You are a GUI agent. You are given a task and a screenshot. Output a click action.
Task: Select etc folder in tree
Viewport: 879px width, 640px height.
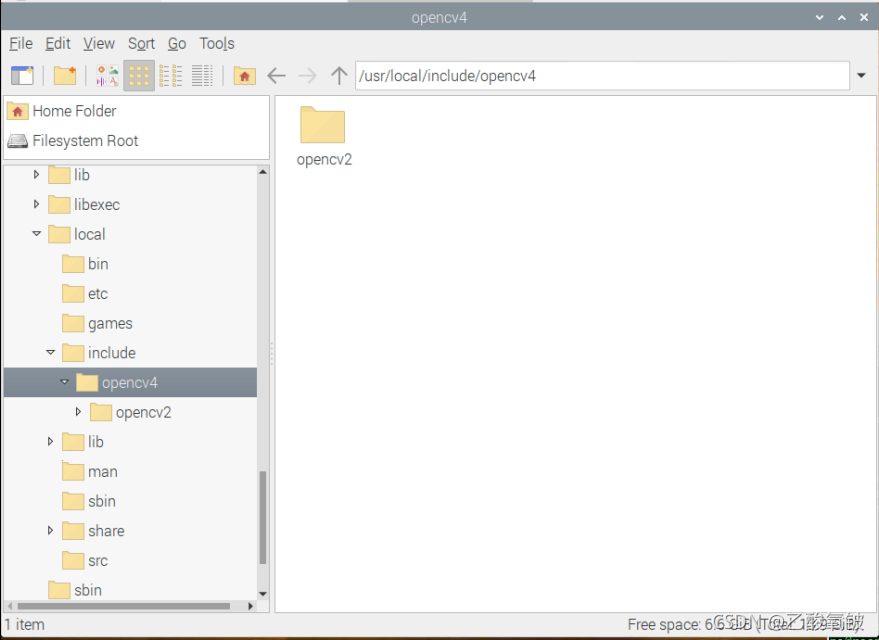130,294
